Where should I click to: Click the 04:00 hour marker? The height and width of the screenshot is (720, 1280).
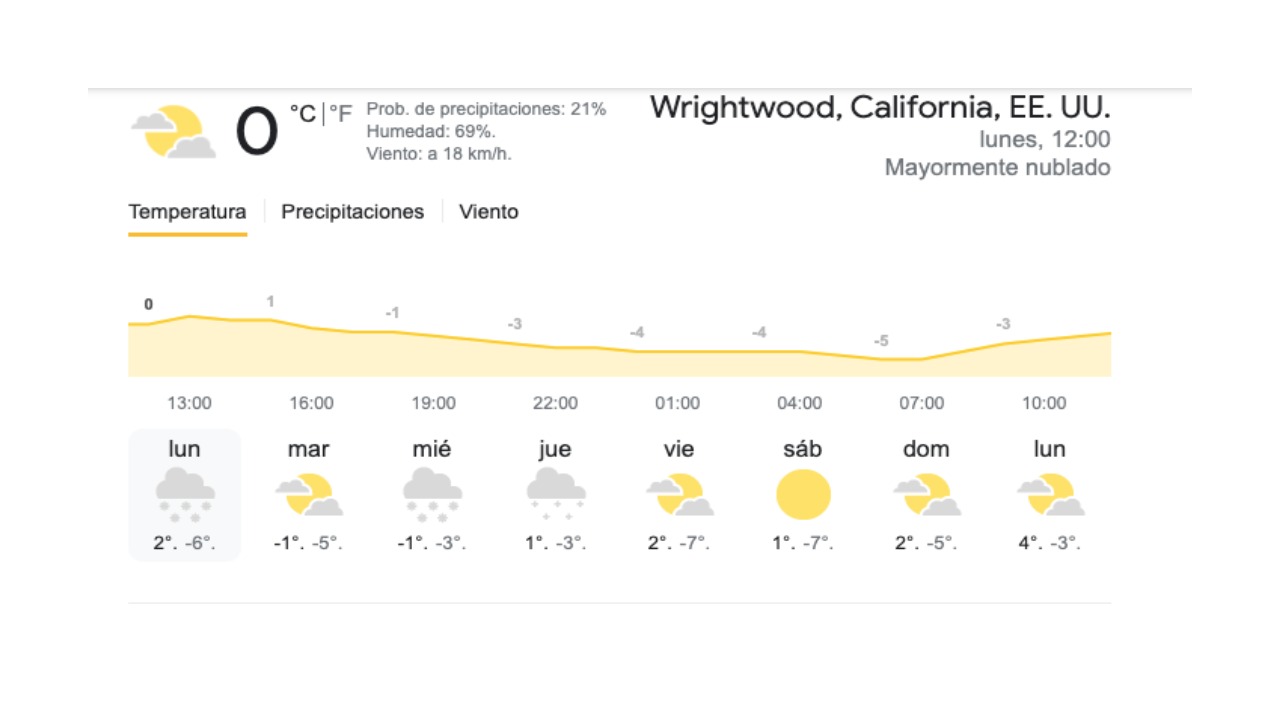pyautogui.click(x=799, y=403)
